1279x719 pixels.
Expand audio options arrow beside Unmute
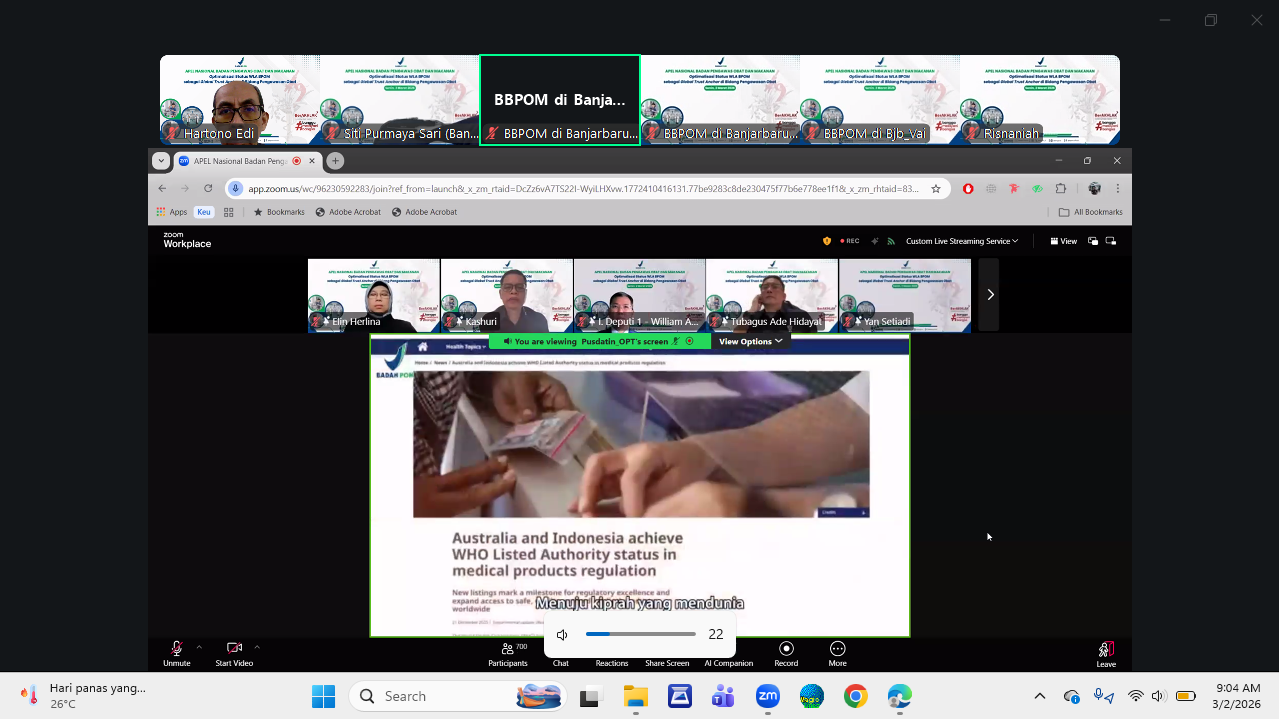pos(199,647)
